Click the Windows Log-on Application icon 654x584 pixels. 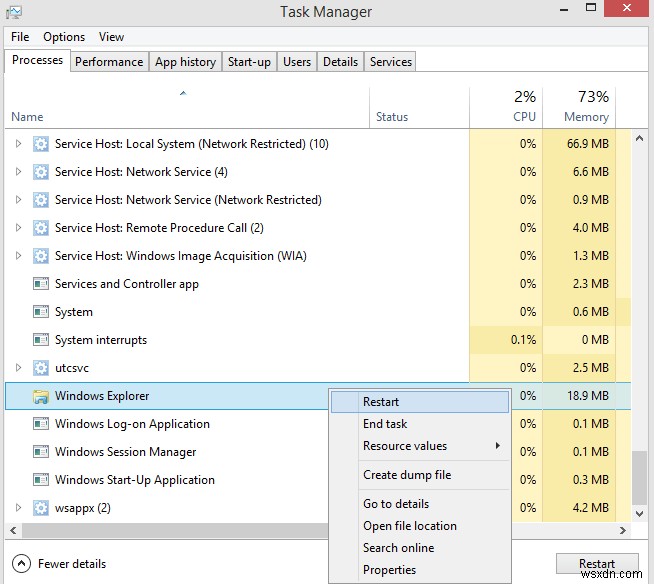(40, 424)
